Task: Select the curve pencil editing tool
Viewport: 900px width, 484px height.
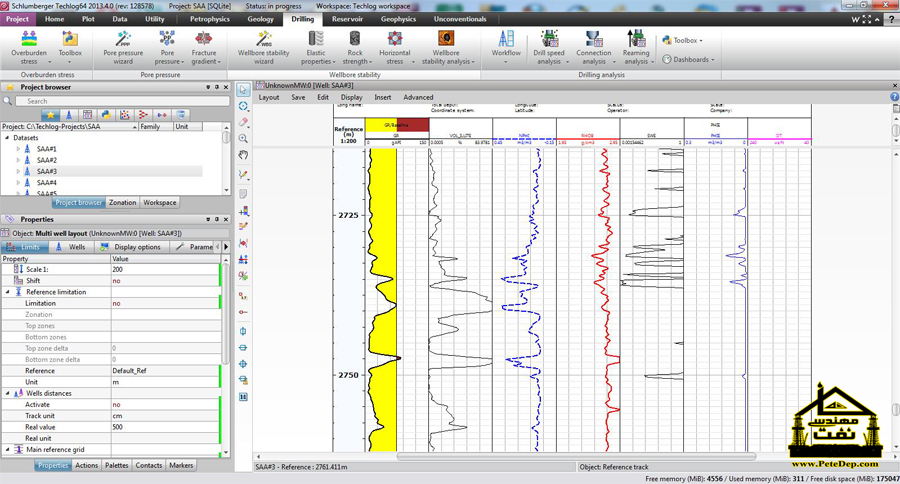Action: pos(243,174)
